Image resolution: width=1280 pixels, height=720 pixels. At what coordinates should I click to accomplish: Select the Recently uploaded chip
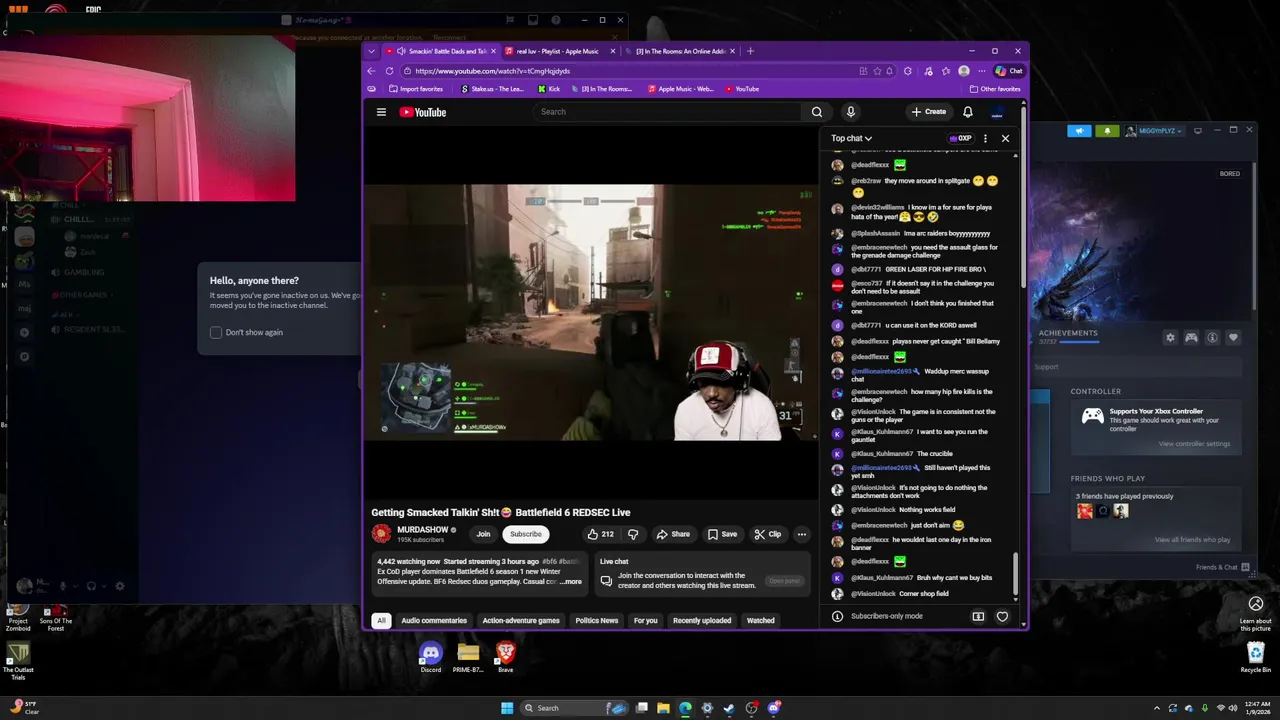pos(702,620)
